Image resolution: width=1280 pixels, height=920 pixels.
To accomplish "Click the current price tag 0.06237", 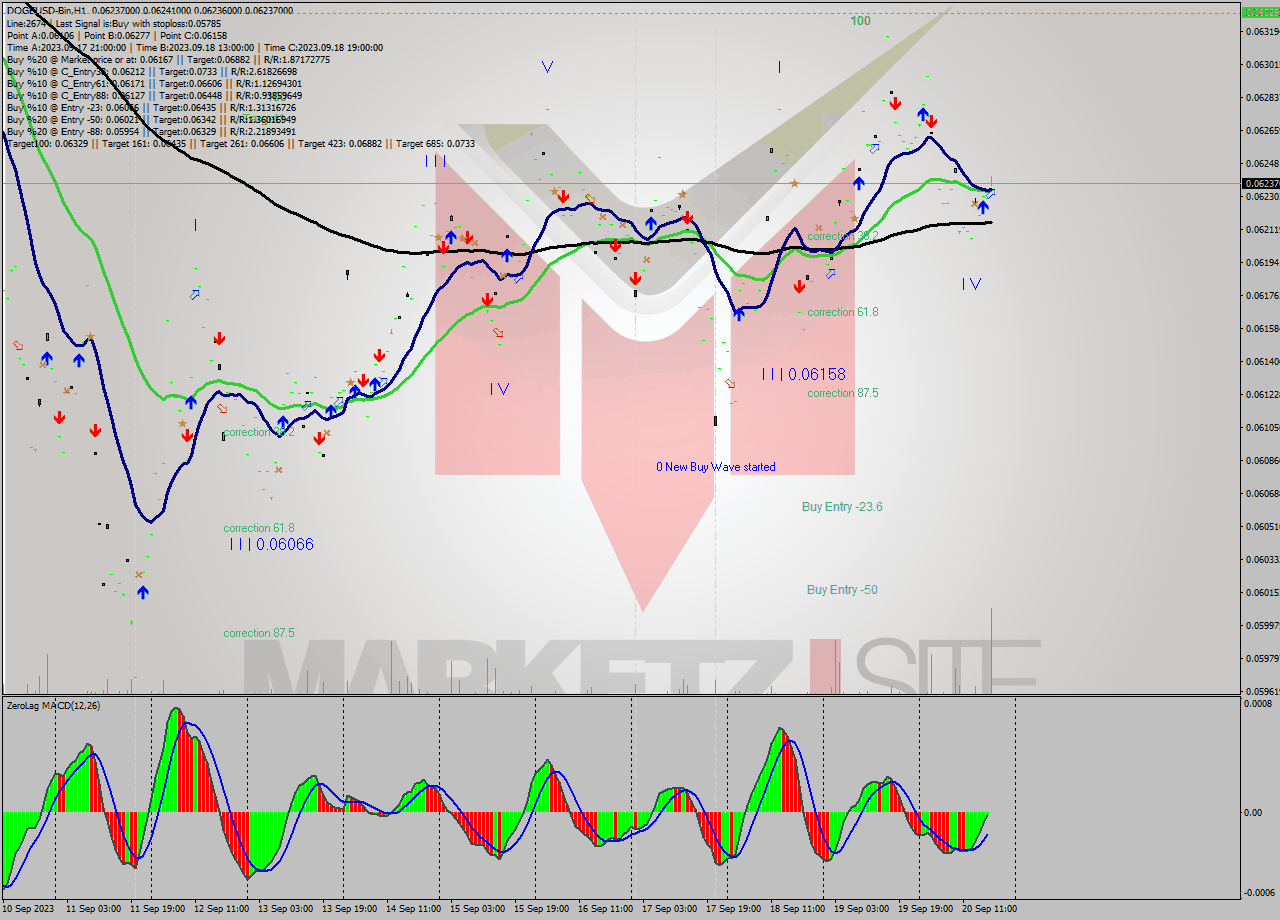I will (1259, 183).
